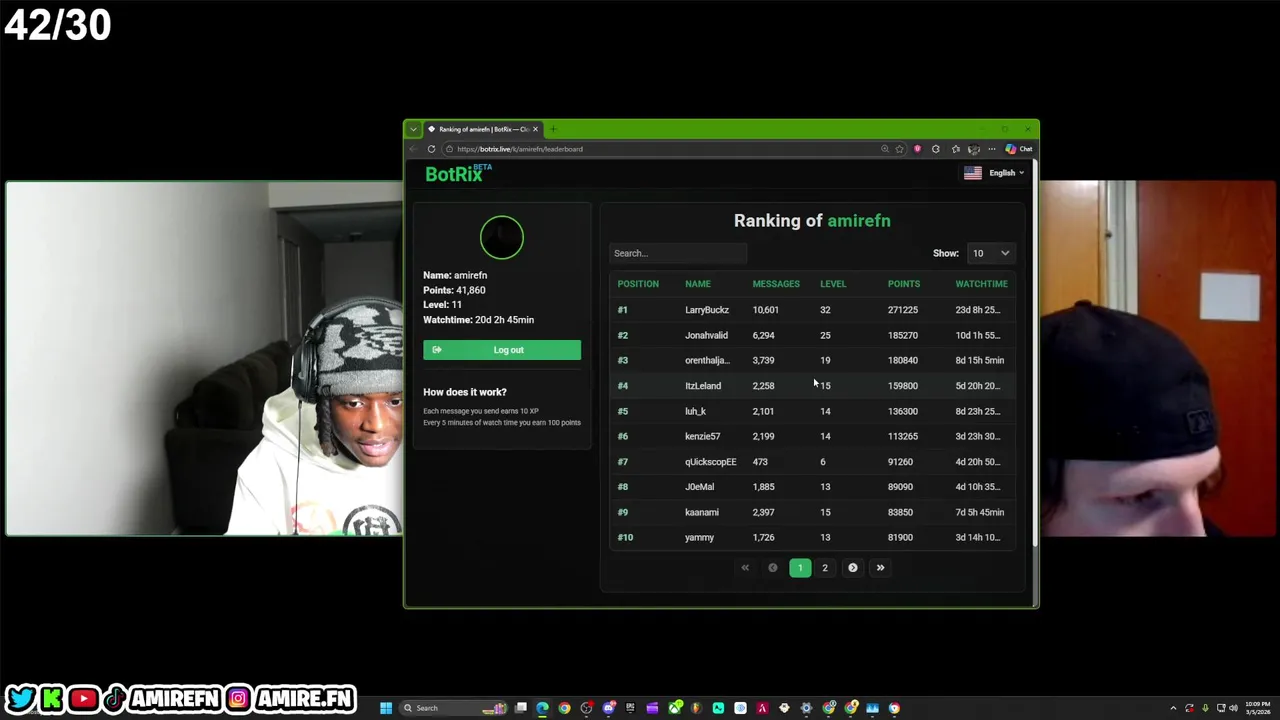Open the Windows Start button
This screenshot has height=720, width=1280.
pos(386,708)
